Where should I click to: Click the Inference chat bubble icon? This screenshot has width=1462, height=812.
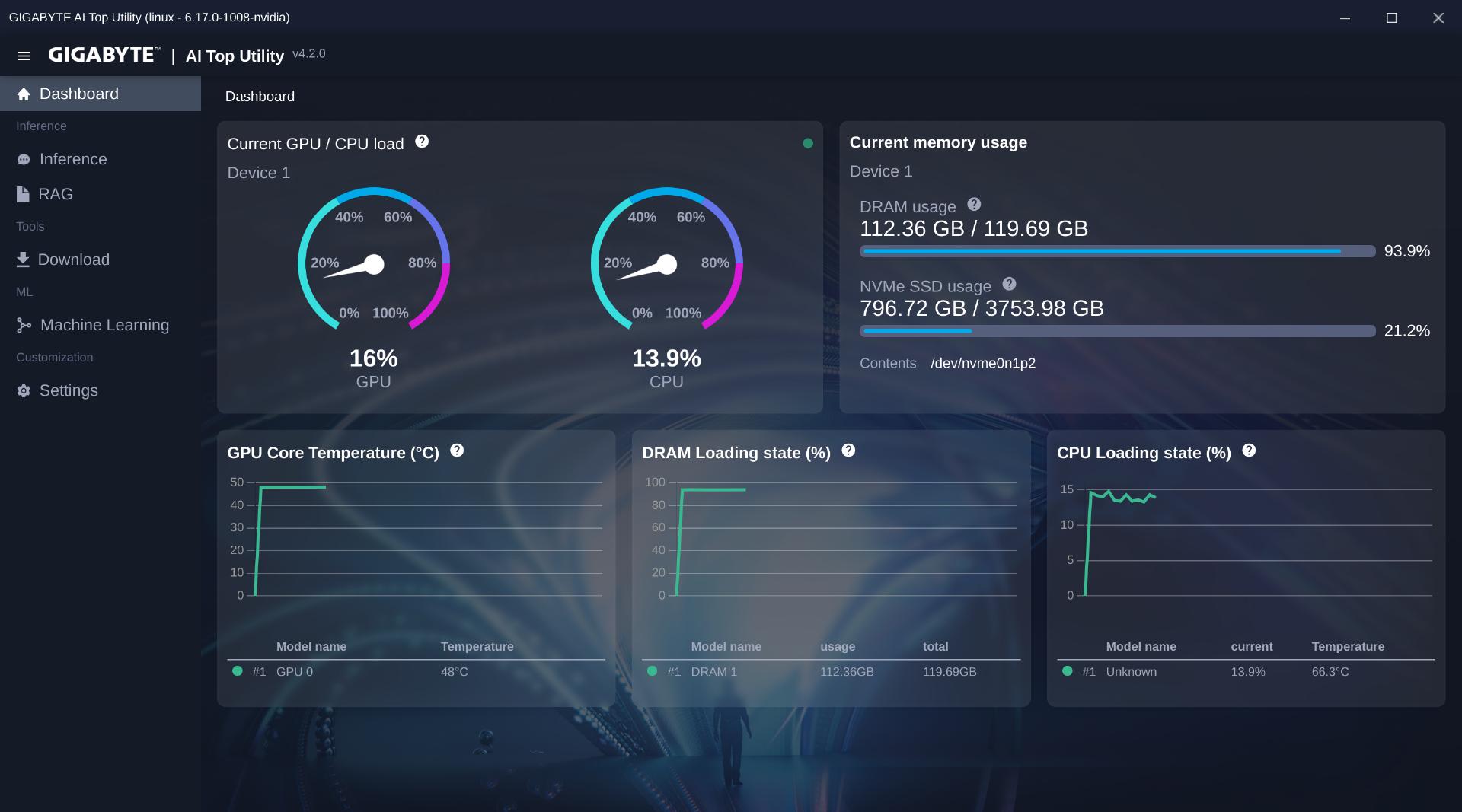(x=24, y=159)
